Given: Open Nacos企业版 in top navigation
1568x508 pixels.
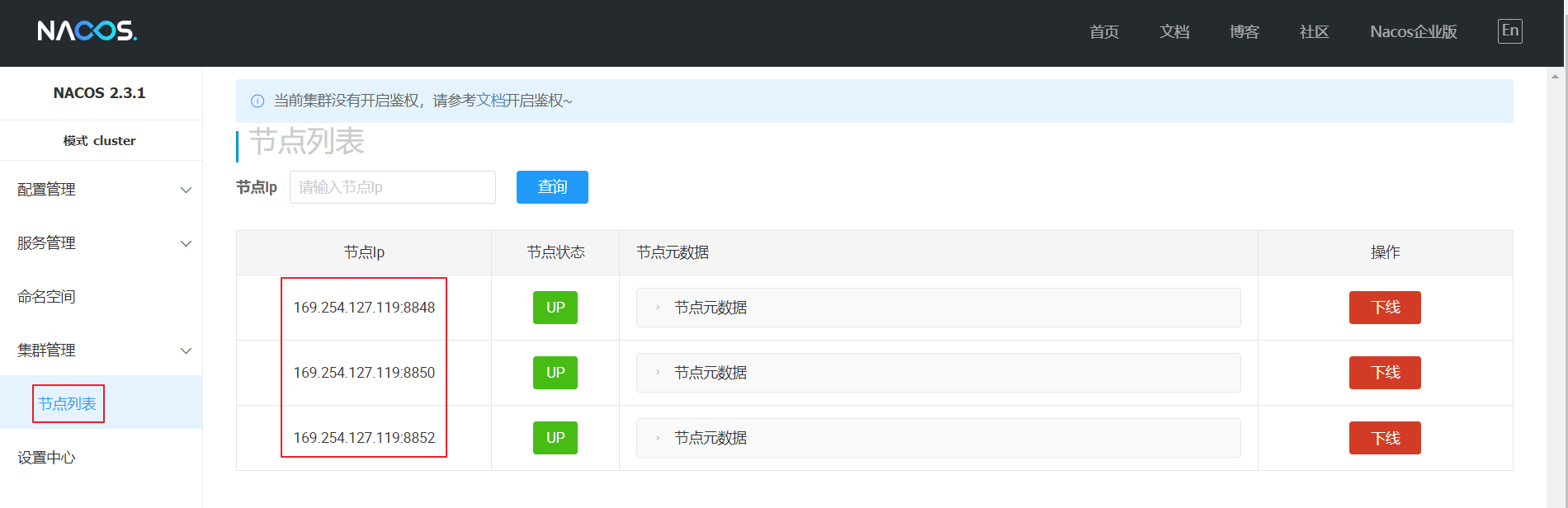Looking at the screenshot, I should pyautogui.click(x=1413, y=32).
